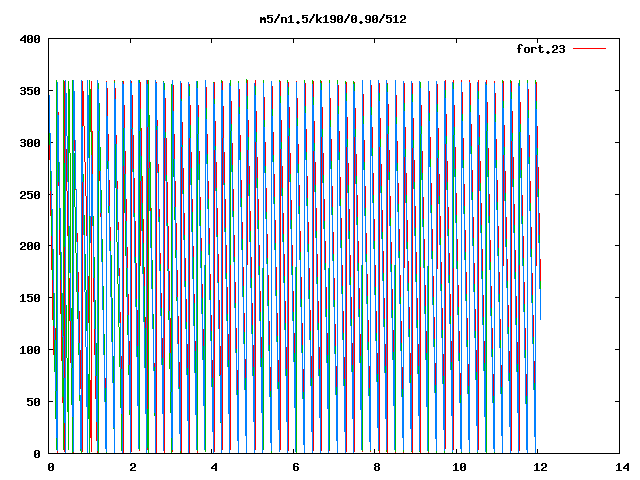Click y-axis label 250

(x=30, y=195)
